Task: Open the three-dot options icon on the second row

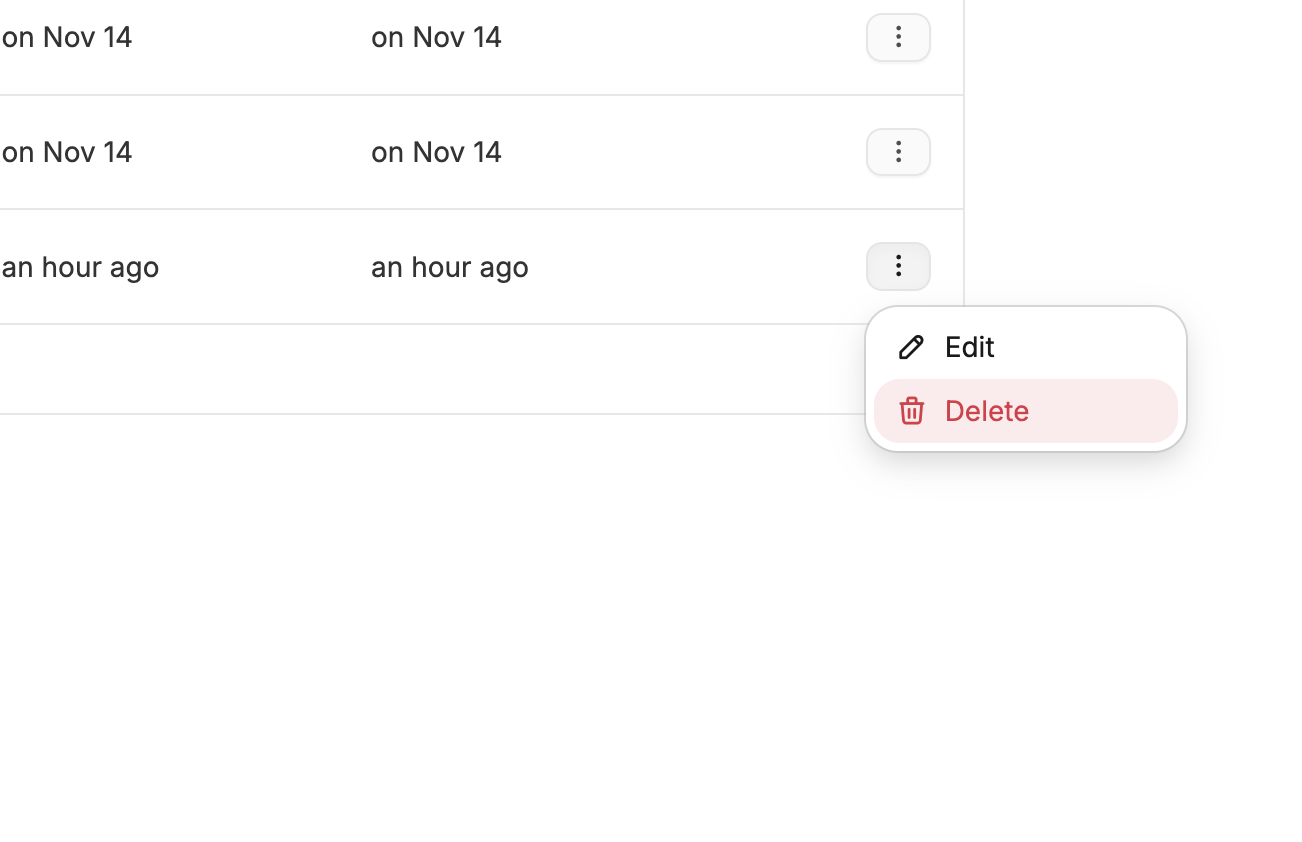Action: click(897, 152)
